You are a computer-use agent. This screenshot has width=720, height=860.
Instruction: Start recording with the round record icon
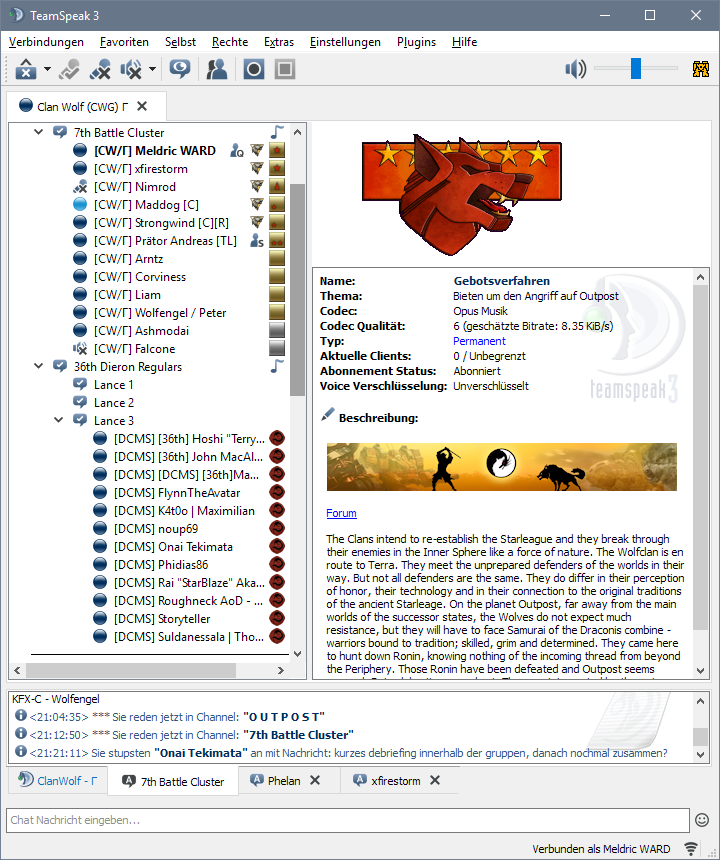[x=254, y=69]
